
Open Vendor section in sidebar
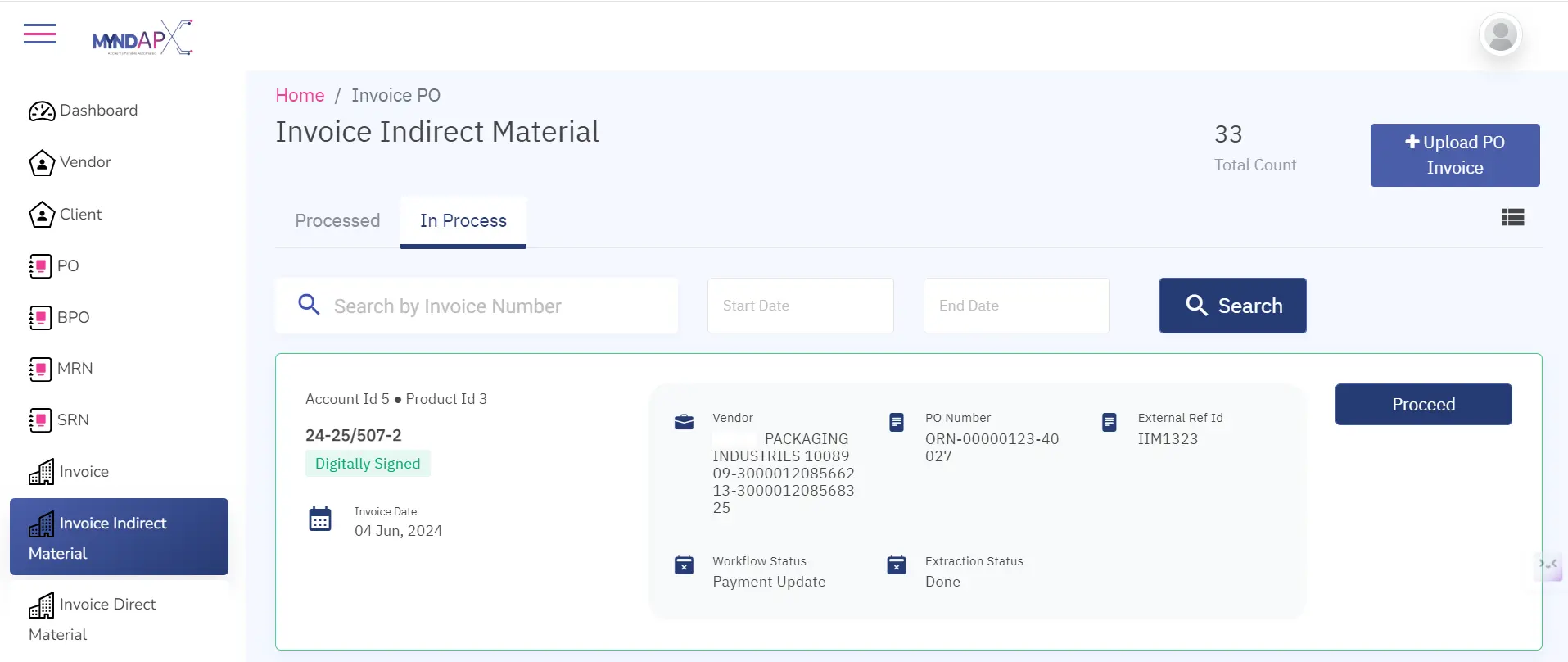(70, 162)
